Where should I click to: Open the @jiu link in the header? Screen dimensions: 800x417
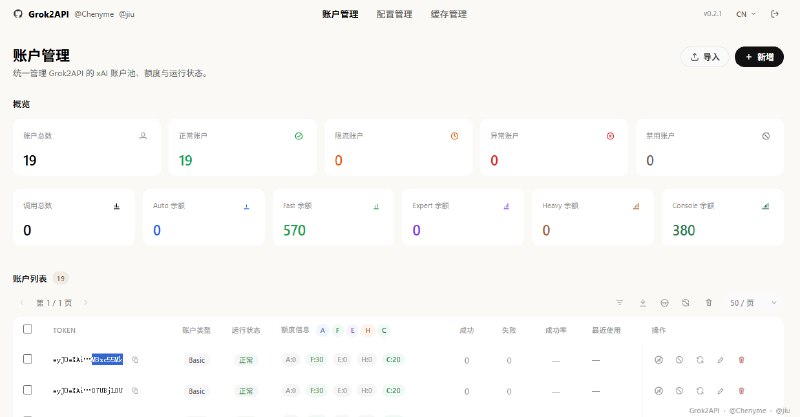click(x=127, y=14)
